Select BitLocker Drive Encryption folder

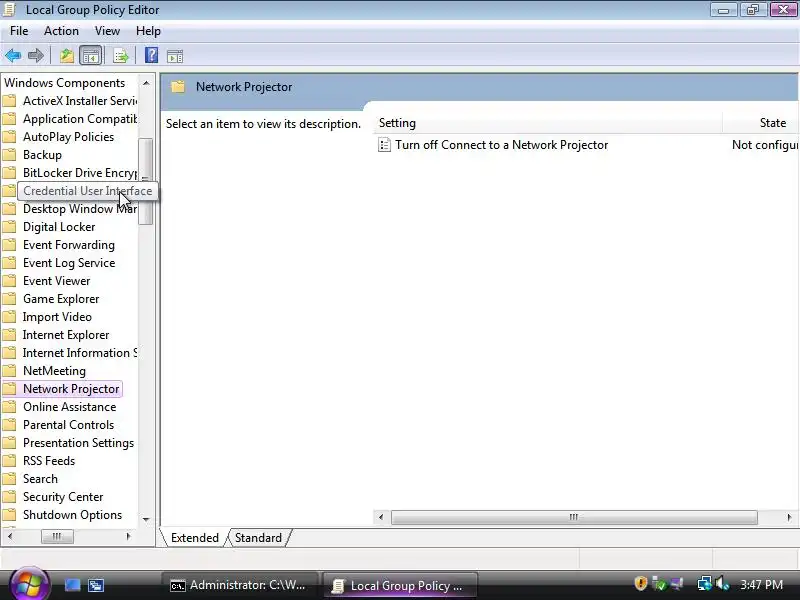[x=80, y=172]
